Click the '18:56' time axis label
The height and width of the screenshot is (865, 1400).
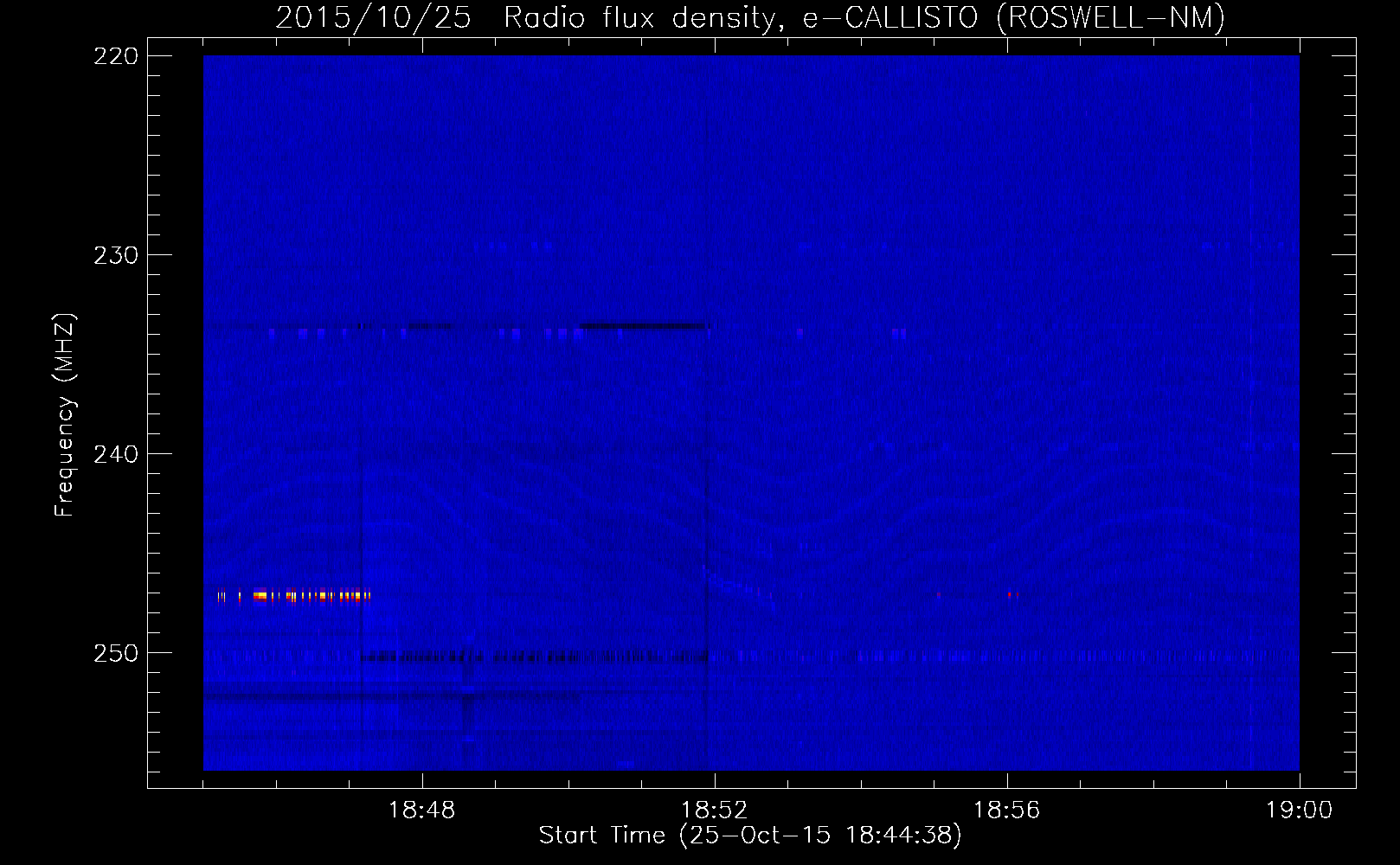pos(1006,811)
